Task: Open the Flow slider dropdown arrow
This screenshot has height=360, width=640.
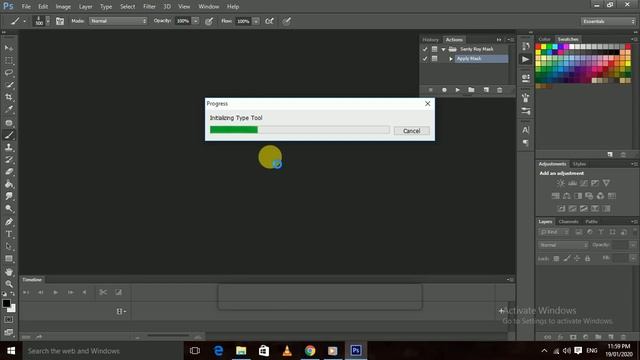Action: 256,21
